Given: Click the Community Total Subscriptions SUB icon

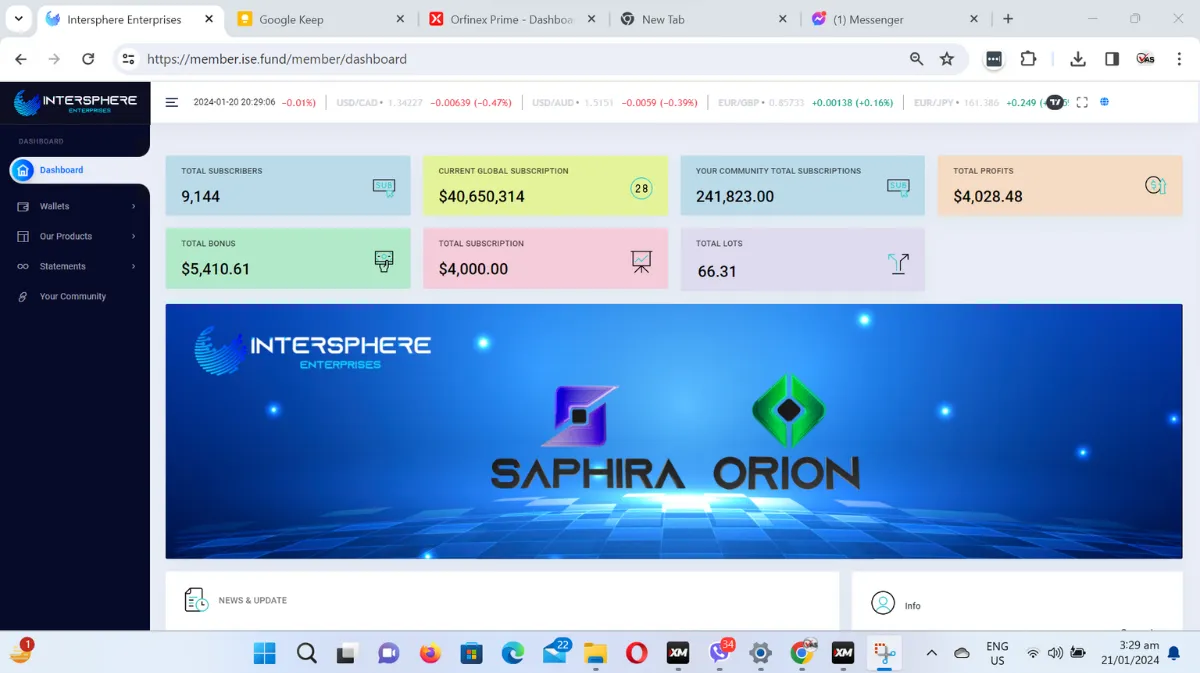Looking at the screenshot, I should pos(898,187).
